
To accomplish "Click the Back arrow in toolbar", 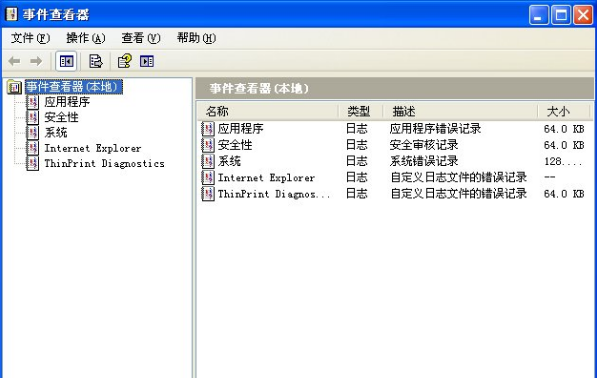I will pos(14,61).
